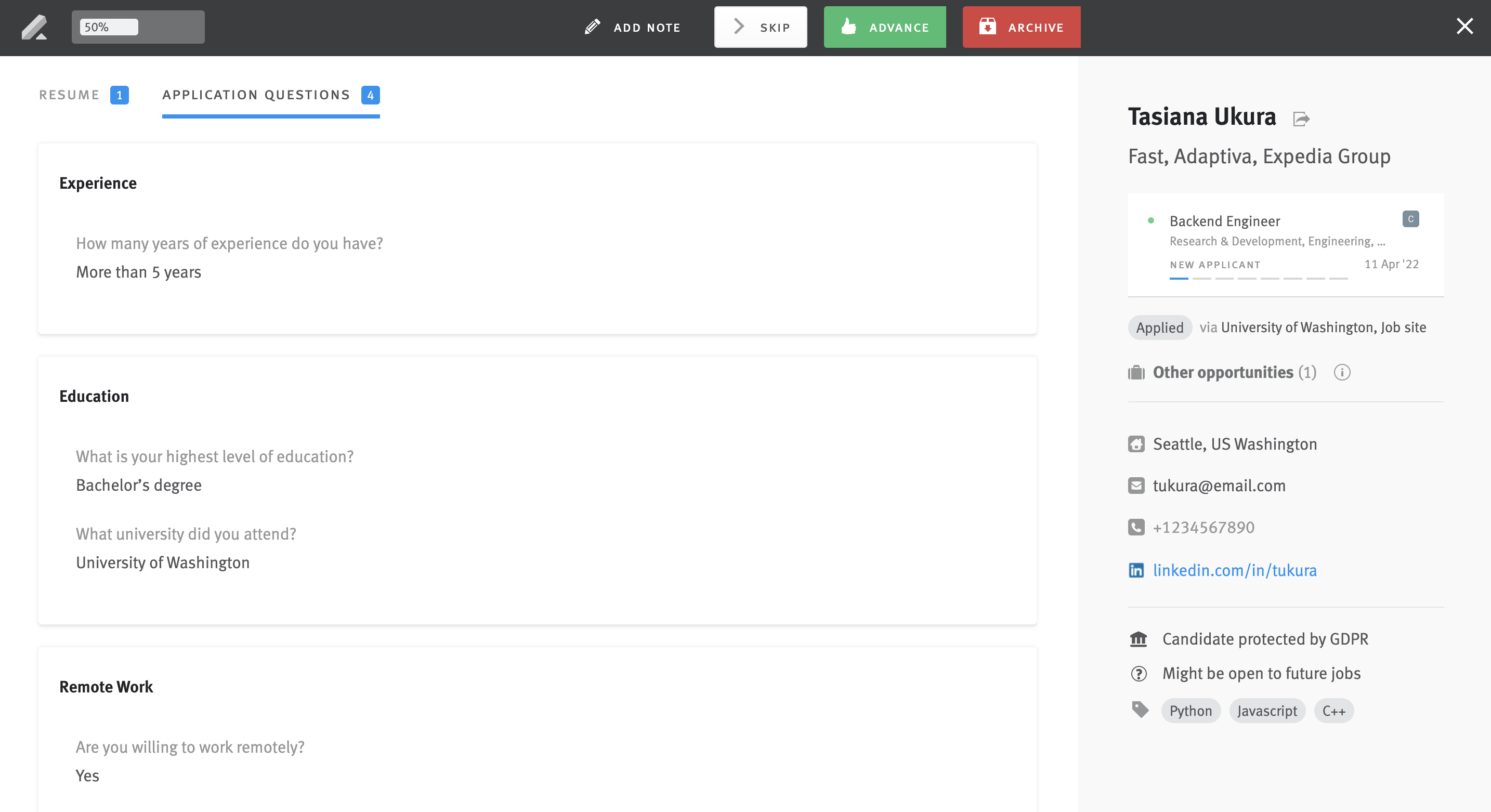Screen dimensions: 1491x812
Task: Click the C badge on Backend Engineer card
Action: 1410,219
